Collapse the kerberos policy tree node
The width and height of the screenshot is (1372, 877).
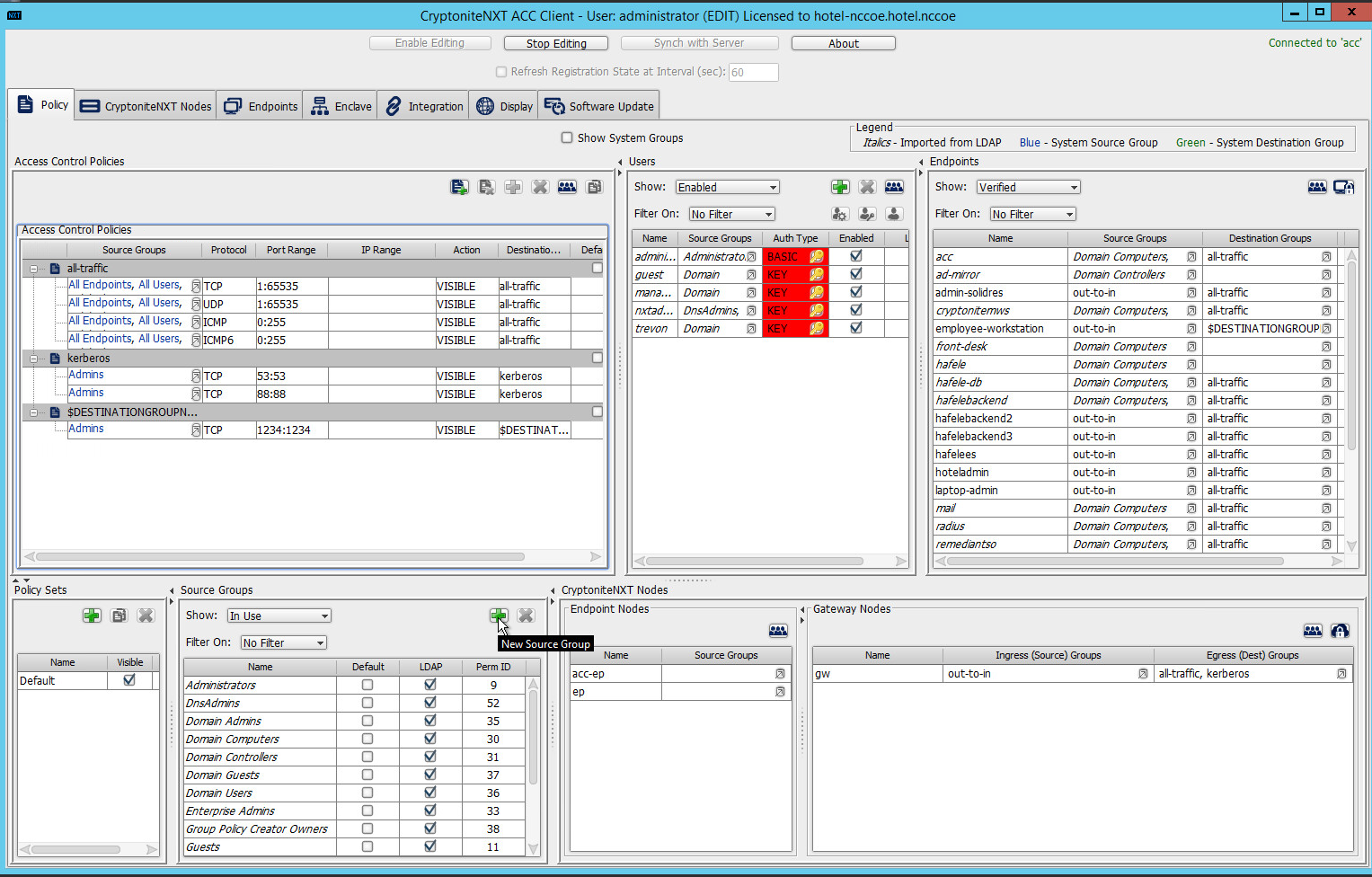(x=34, y=359)
